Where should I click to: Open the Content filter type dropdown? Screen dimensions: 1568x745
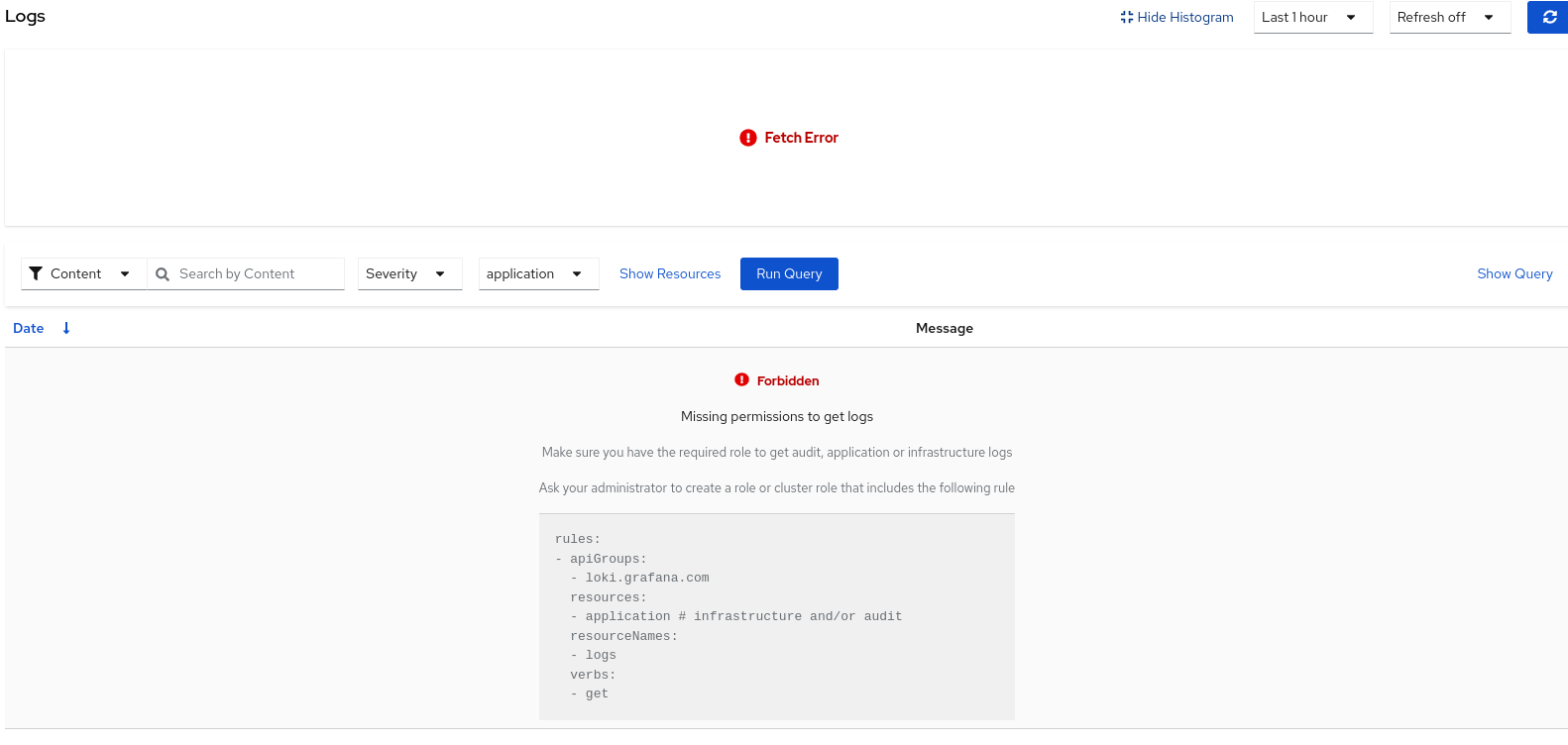tap(83, 273)
